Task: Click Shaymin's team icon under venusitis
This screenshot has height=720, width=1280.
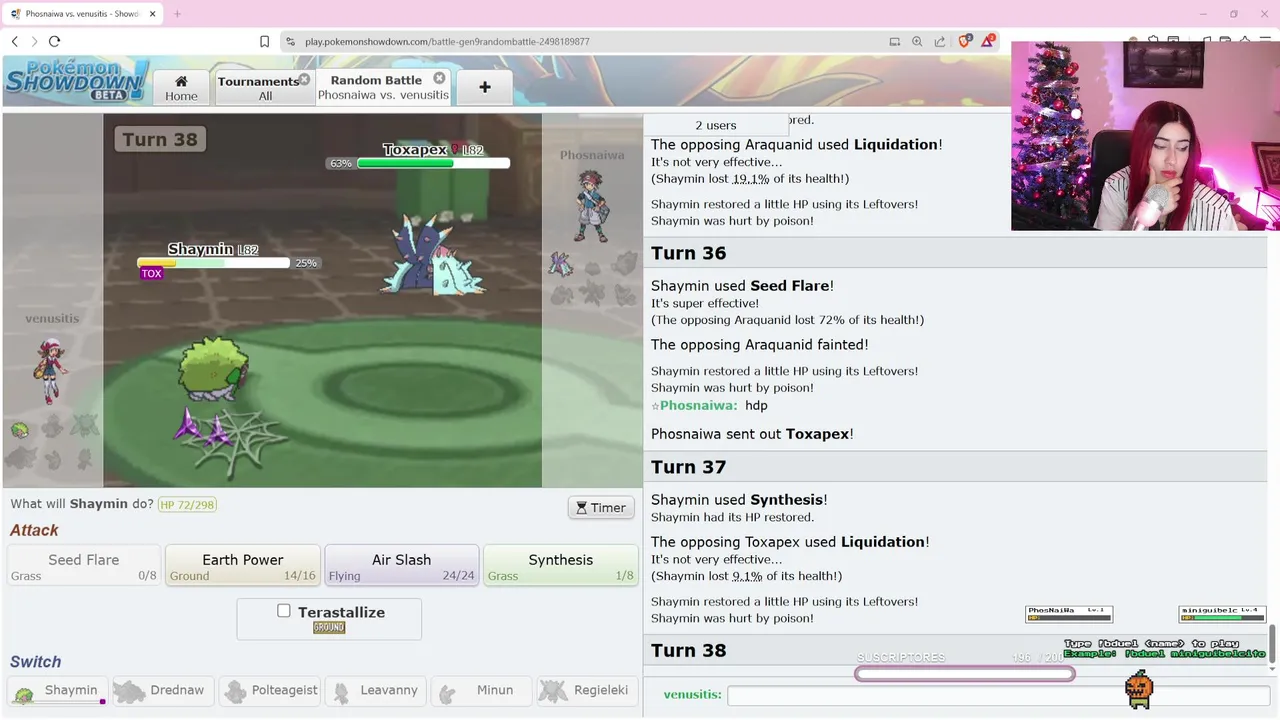Action: click(20, 430)
